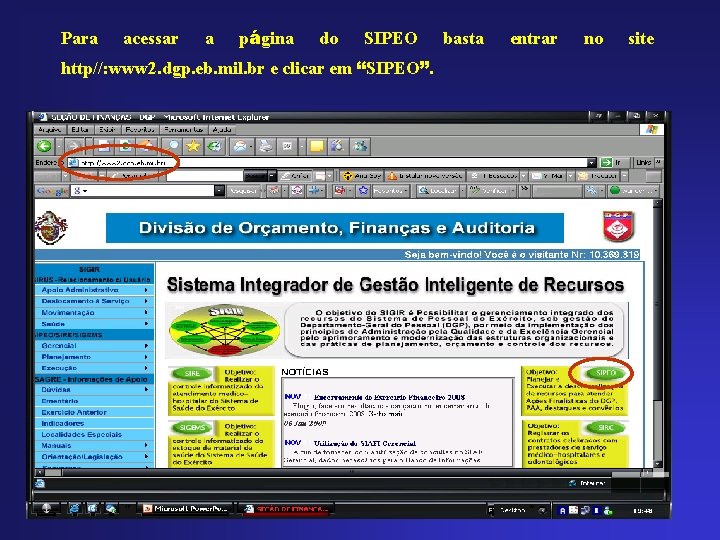The height and width of the screenshot is (540, 720).
Task: Open the Arquivo menu
Action: pos(50,130)
